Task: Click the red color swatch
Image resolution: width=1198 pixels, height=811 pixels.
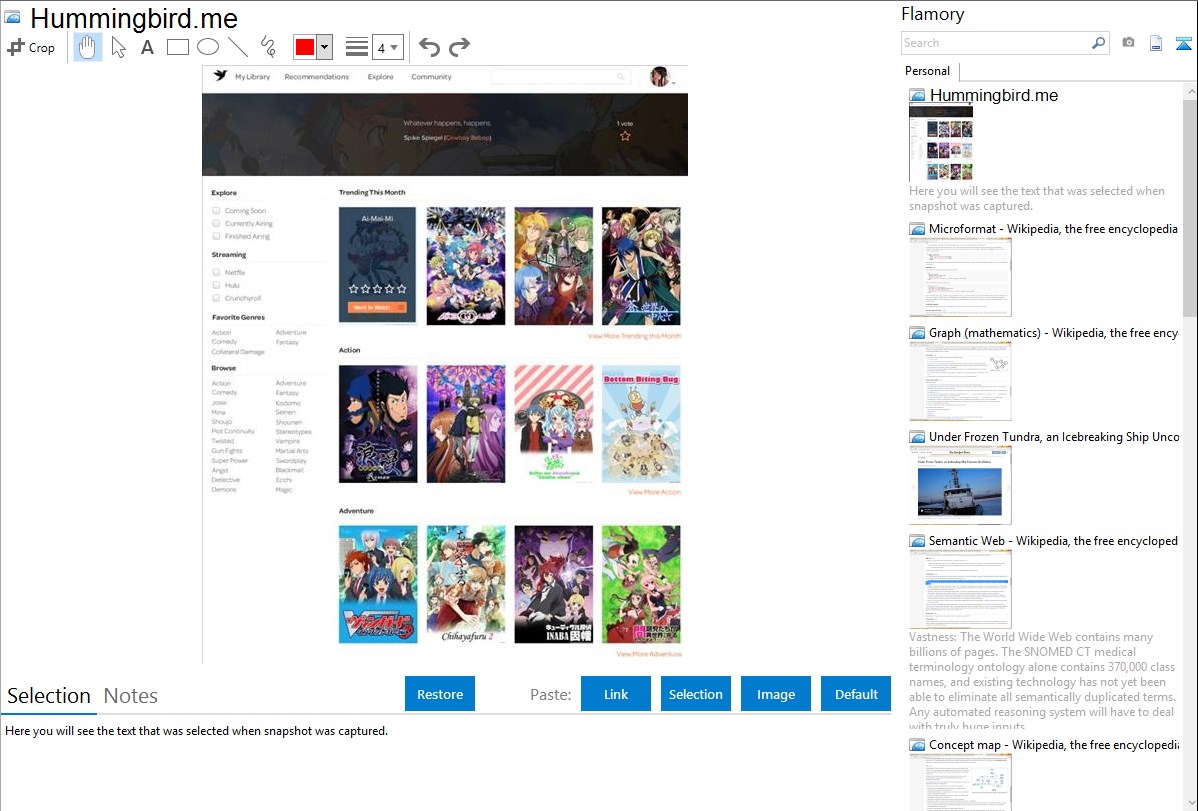Action: click(x=305, y=47)
